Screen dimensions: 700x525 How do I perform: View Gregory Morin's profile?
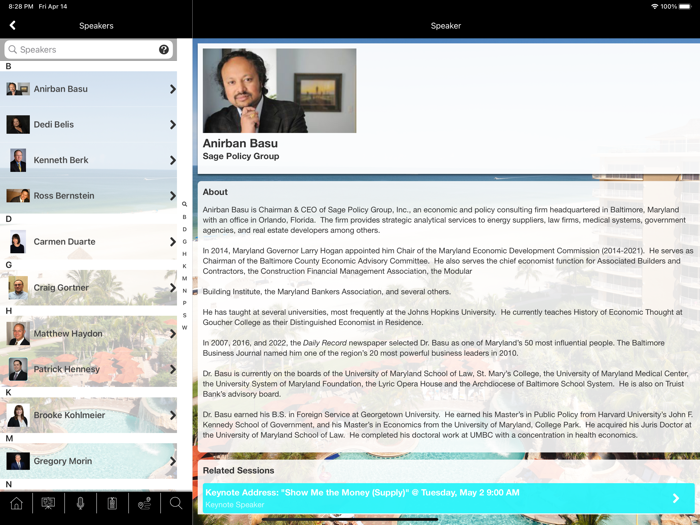(88, 461)
